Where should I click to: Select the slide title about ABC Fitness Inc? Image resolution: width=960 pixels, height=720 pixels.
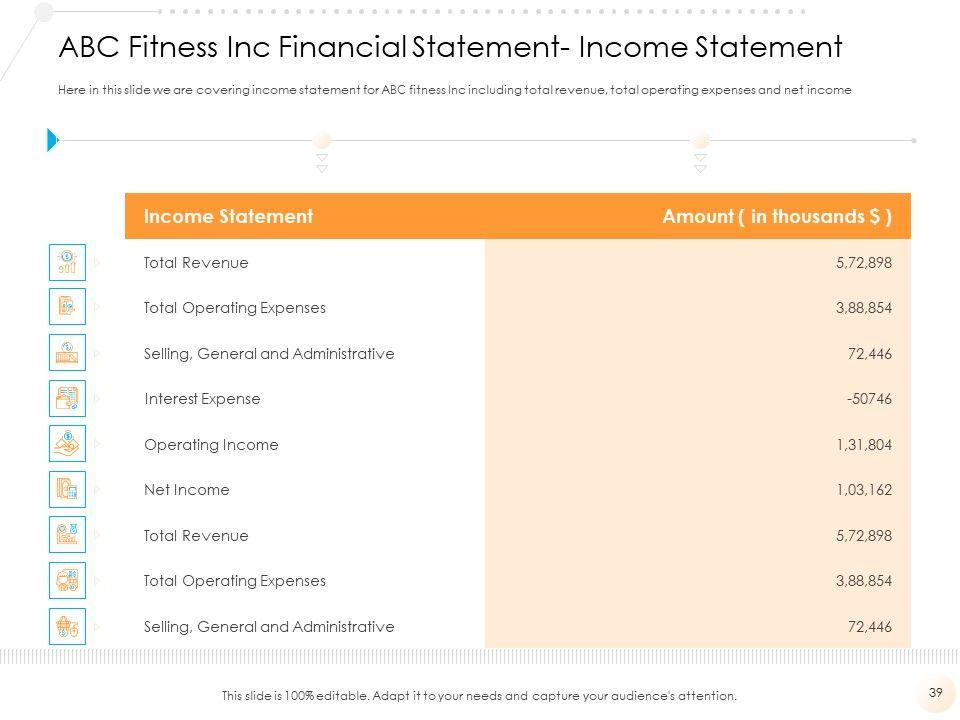pos(450,47)
